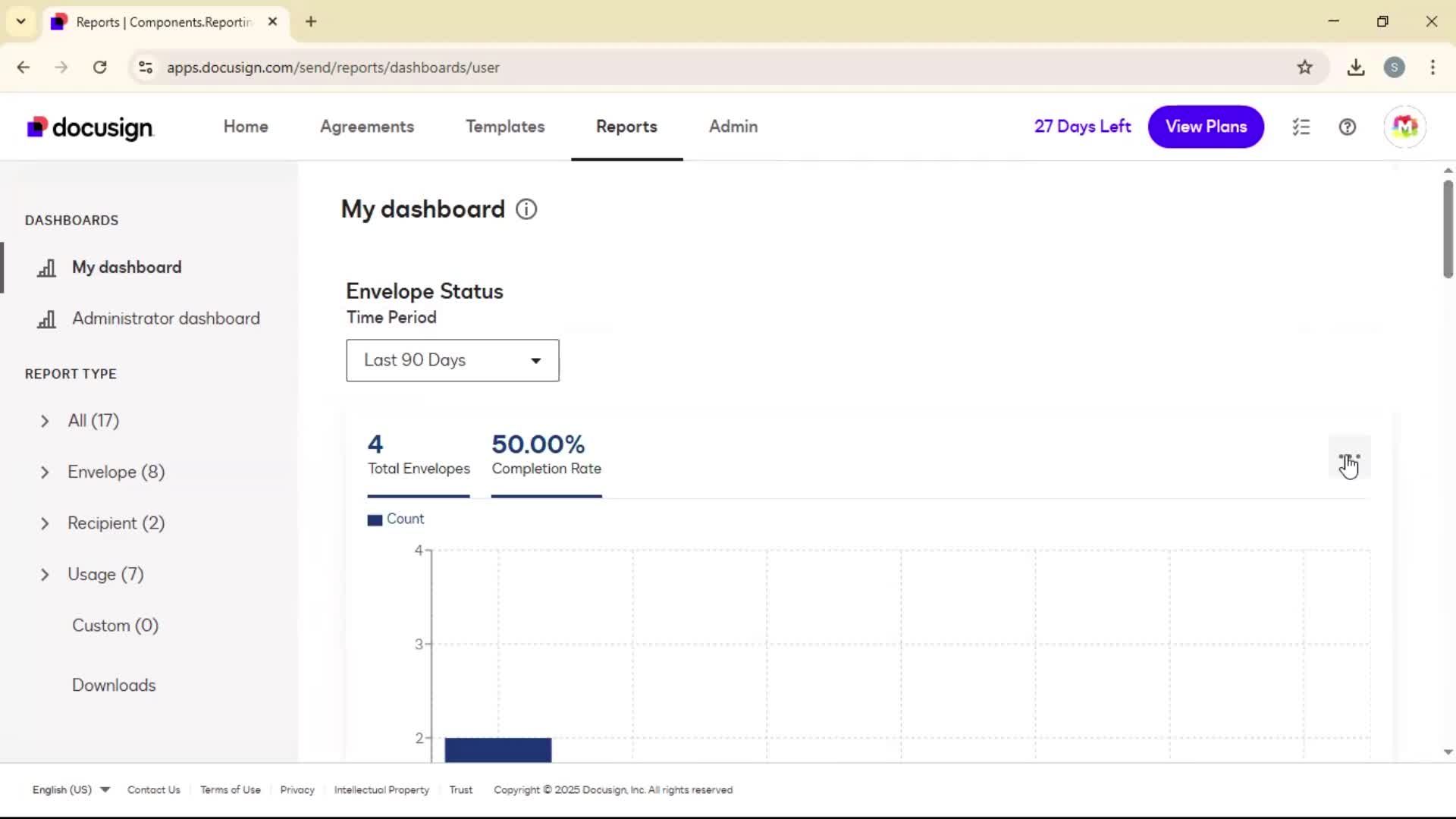1456x819 pixels.
Task: Open Administrator dashboard in sidebar
Action: click(166, 318)
